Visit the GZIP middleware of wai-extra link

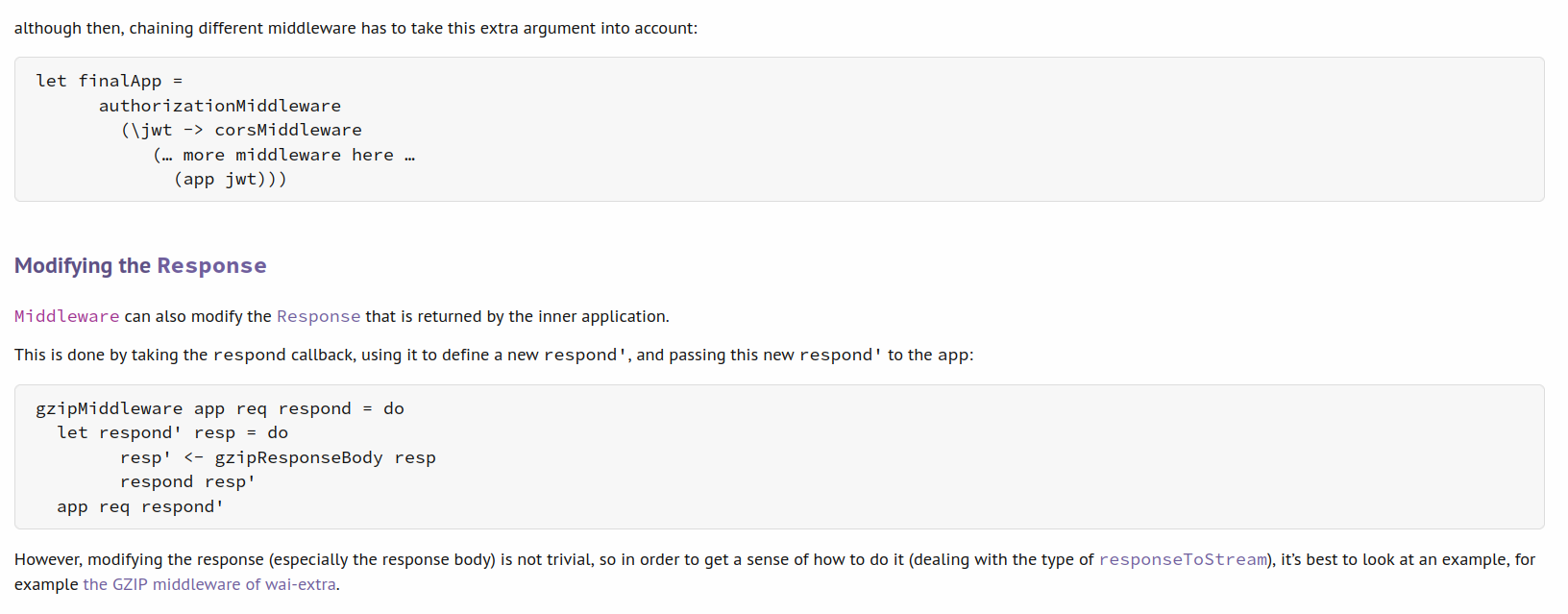click(x=209, y=584)
